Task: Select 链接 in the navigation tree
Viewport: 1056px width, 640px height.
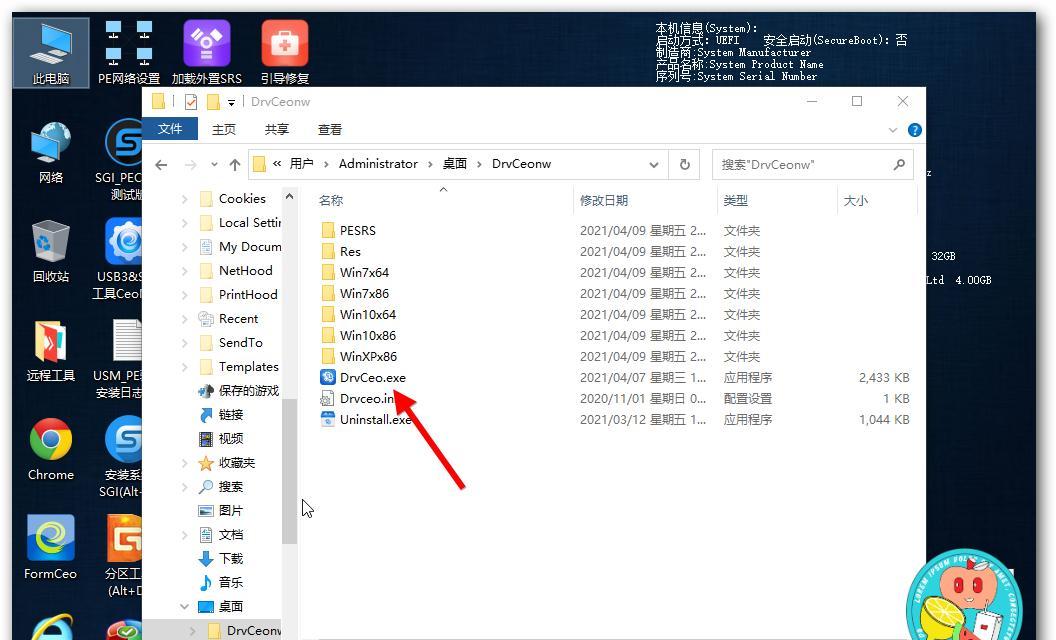Action: coord(231,415)
